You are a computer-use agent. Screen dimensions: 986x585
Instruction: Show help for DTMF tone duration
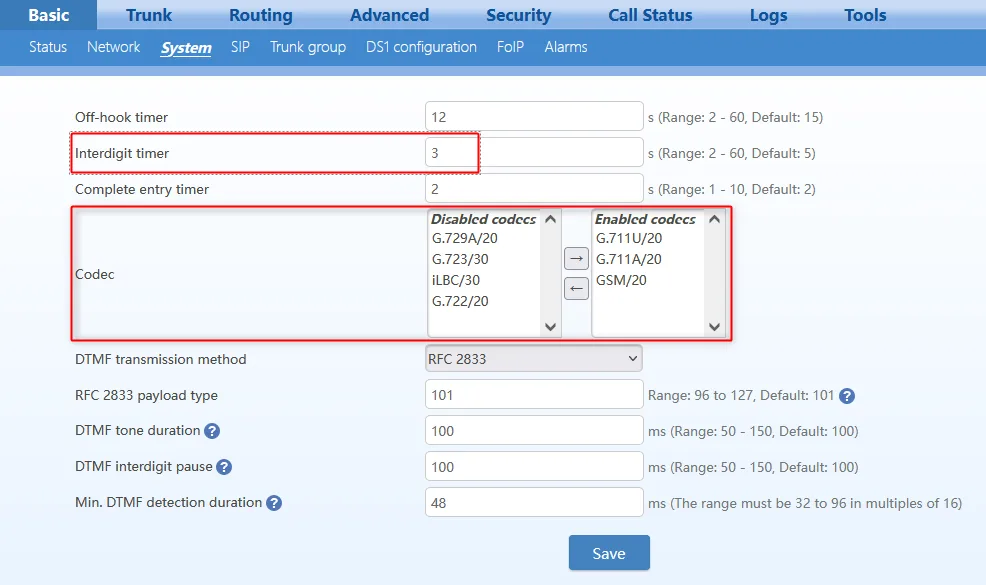click(212, 431)
